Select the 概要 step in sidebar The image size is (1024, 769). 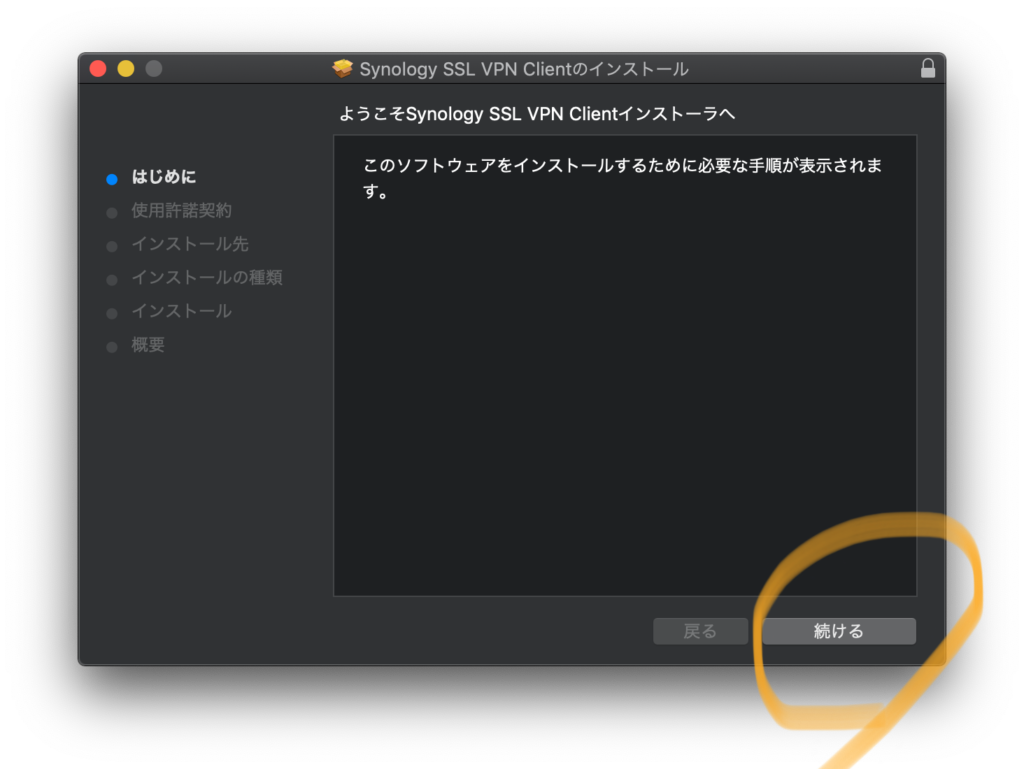pyautogui.click(x=148, y=345)
